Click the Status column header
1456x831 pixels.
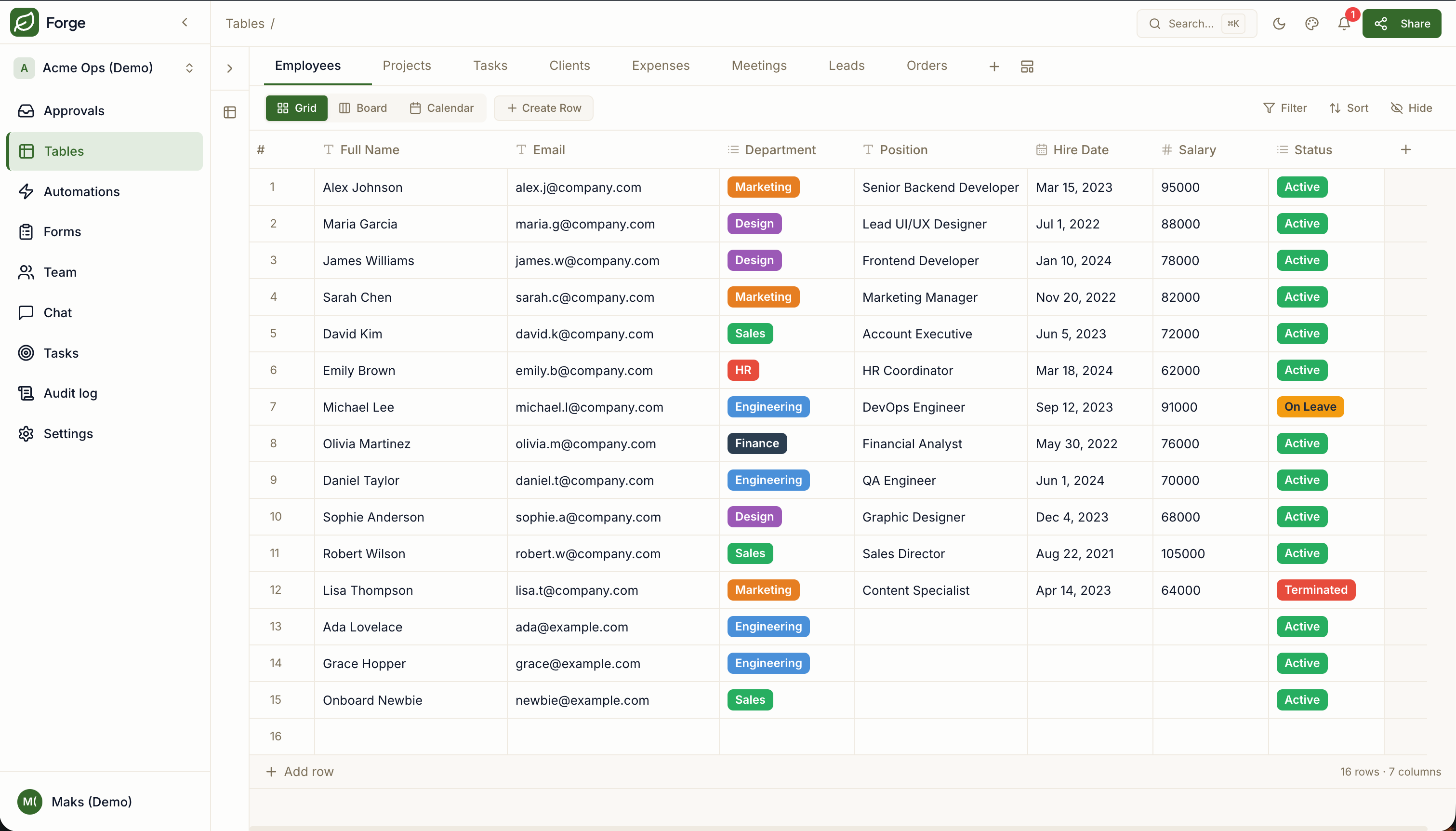(x=1326, y=149)
